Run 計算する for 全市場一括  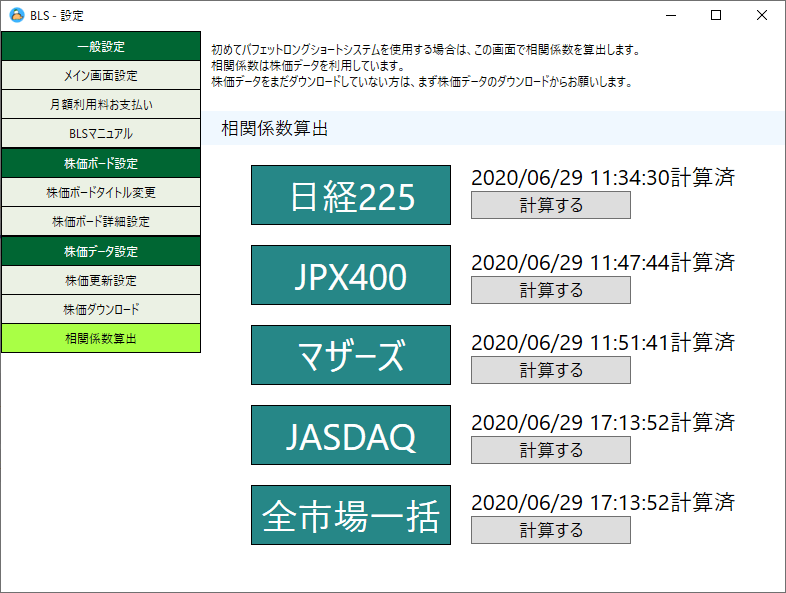click(551, 530)
